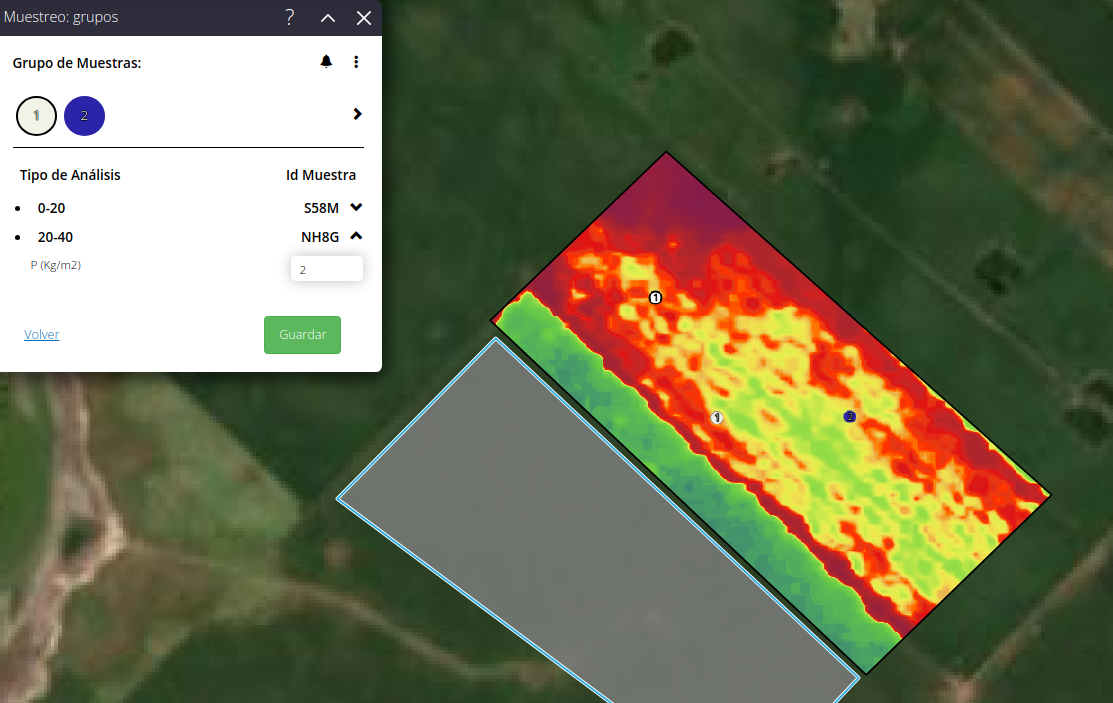Open the three-dot options menu
Screen dimensions: 1113x703
(356, 62)
